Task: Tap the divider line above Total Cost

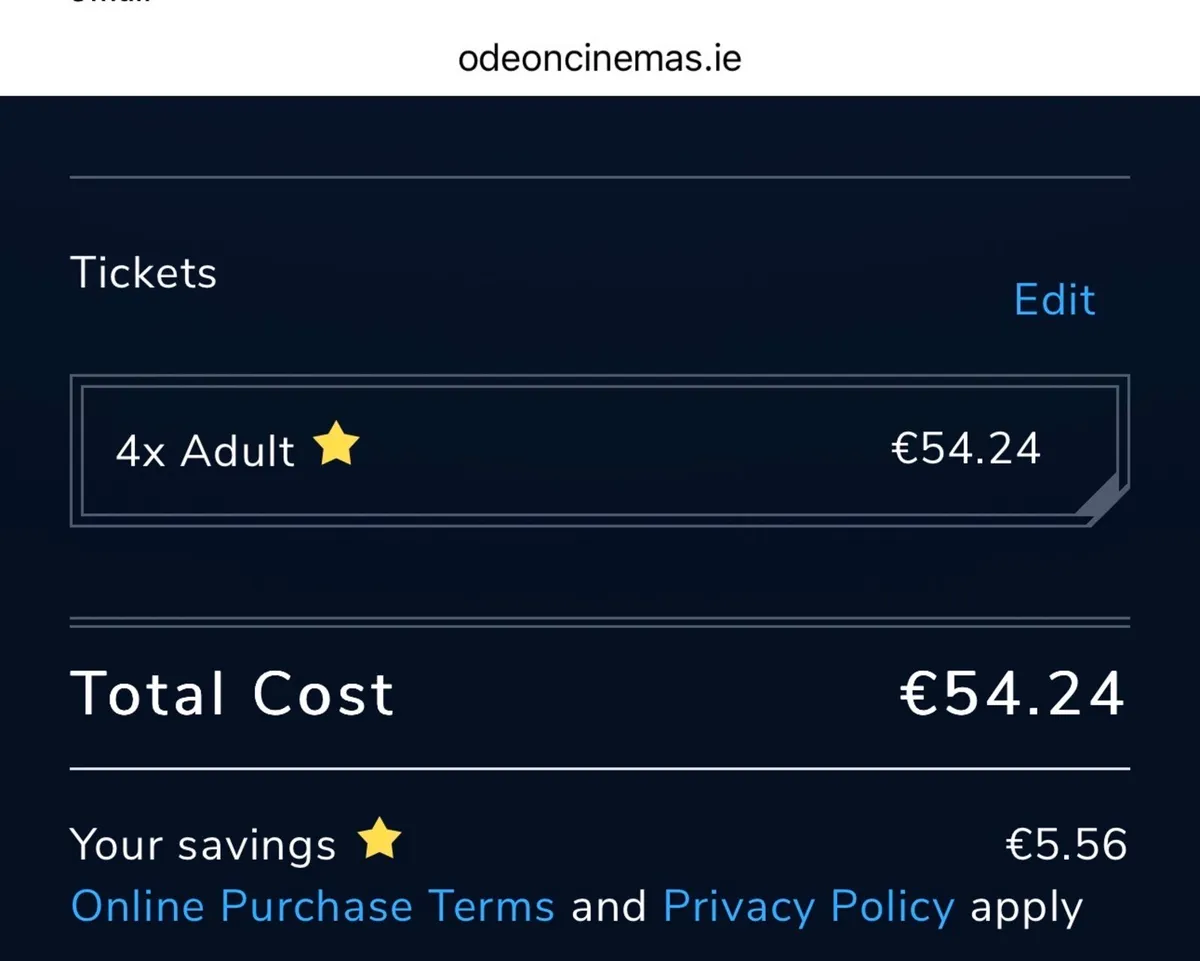Action: pos(600,620)
